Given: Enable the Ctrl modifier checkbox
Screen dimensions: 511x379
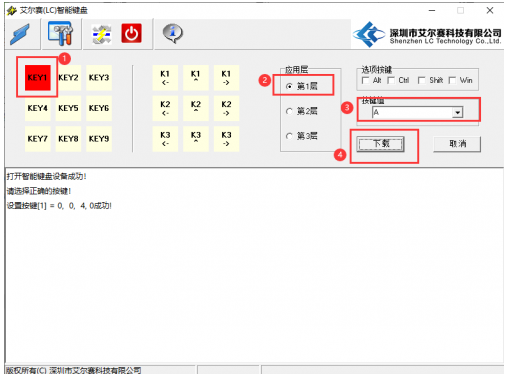Looking at the screenshot, I should tap(391, 80).
